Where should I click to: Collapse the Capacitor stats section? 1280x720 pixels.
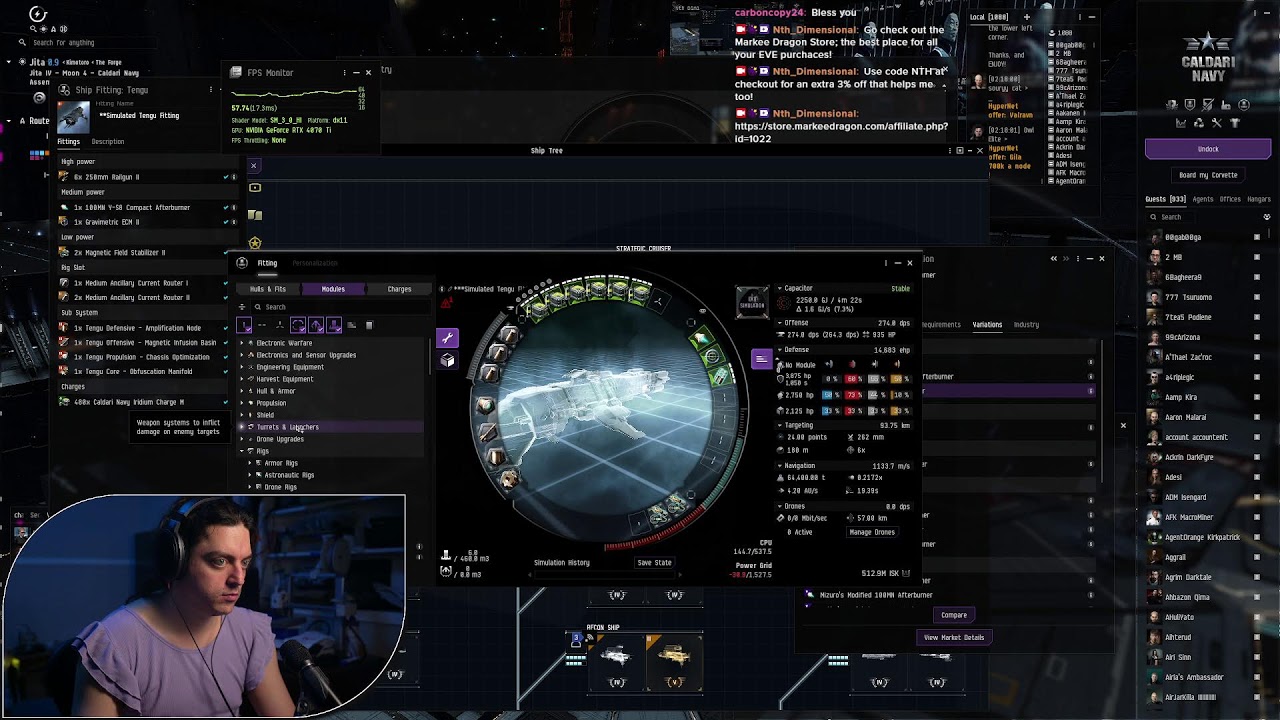click(780, 289)
